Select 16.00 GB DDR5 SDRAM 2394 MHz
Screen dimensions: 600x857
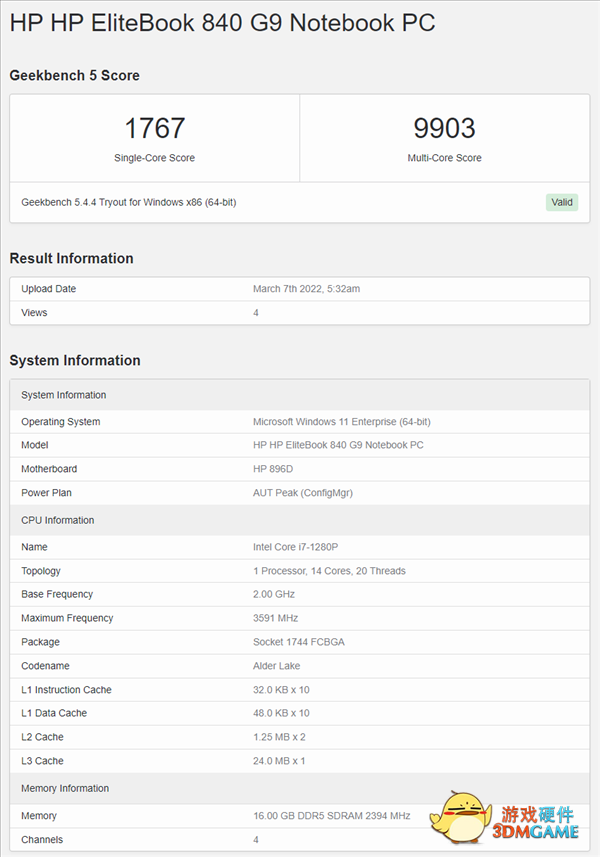[332, 815]
